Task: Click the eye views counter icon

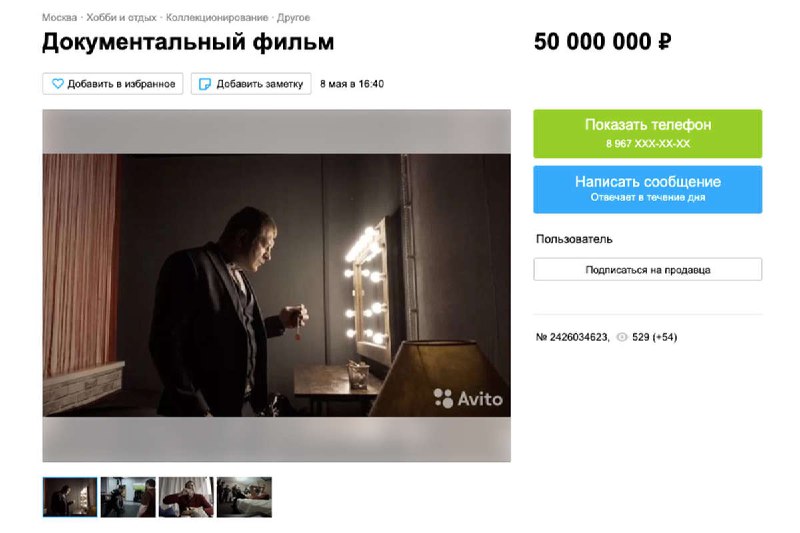Action: coord(621,337)
